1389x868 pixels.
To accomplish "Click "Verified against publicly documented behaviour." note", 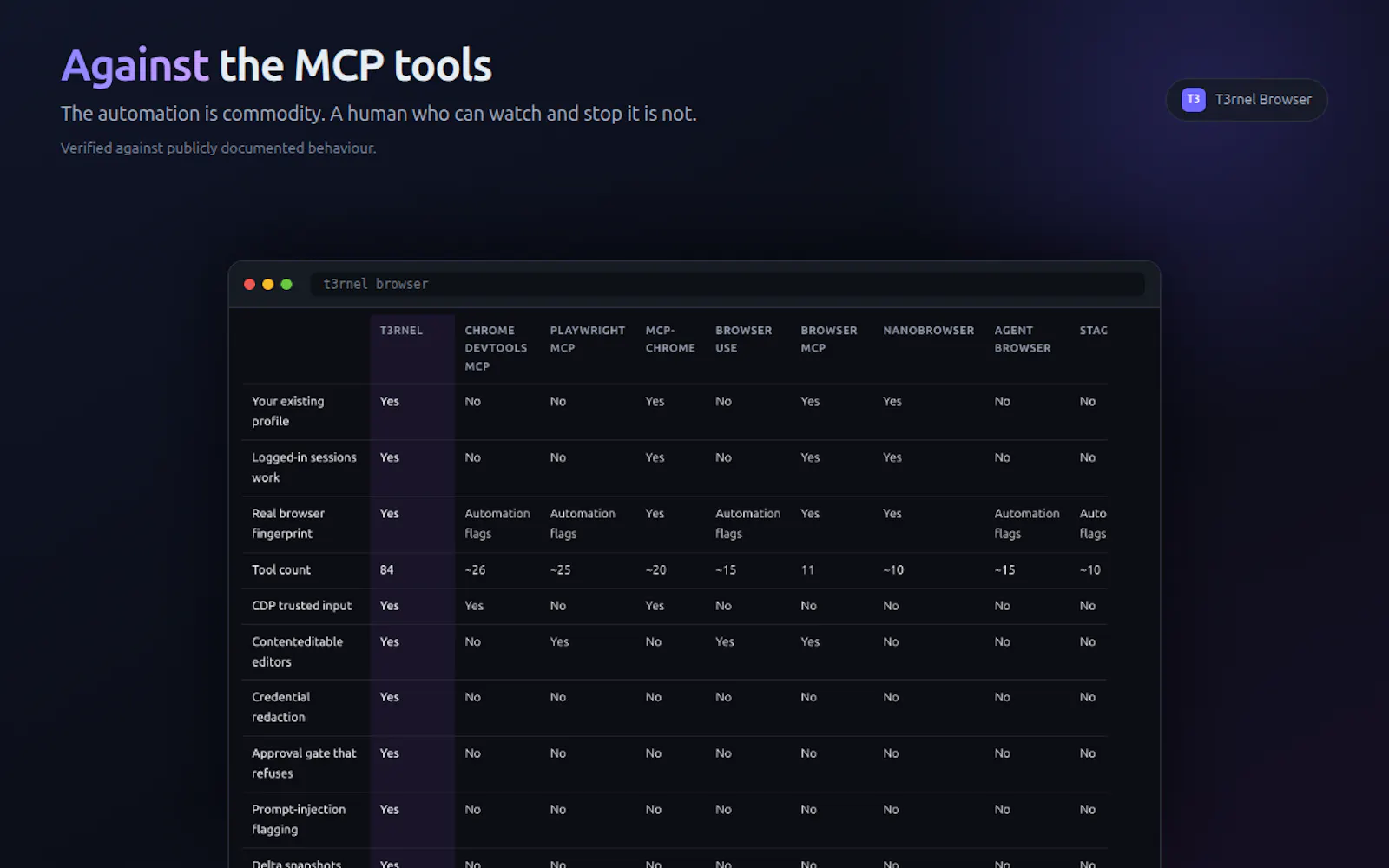I will click(x=218, y=148).
